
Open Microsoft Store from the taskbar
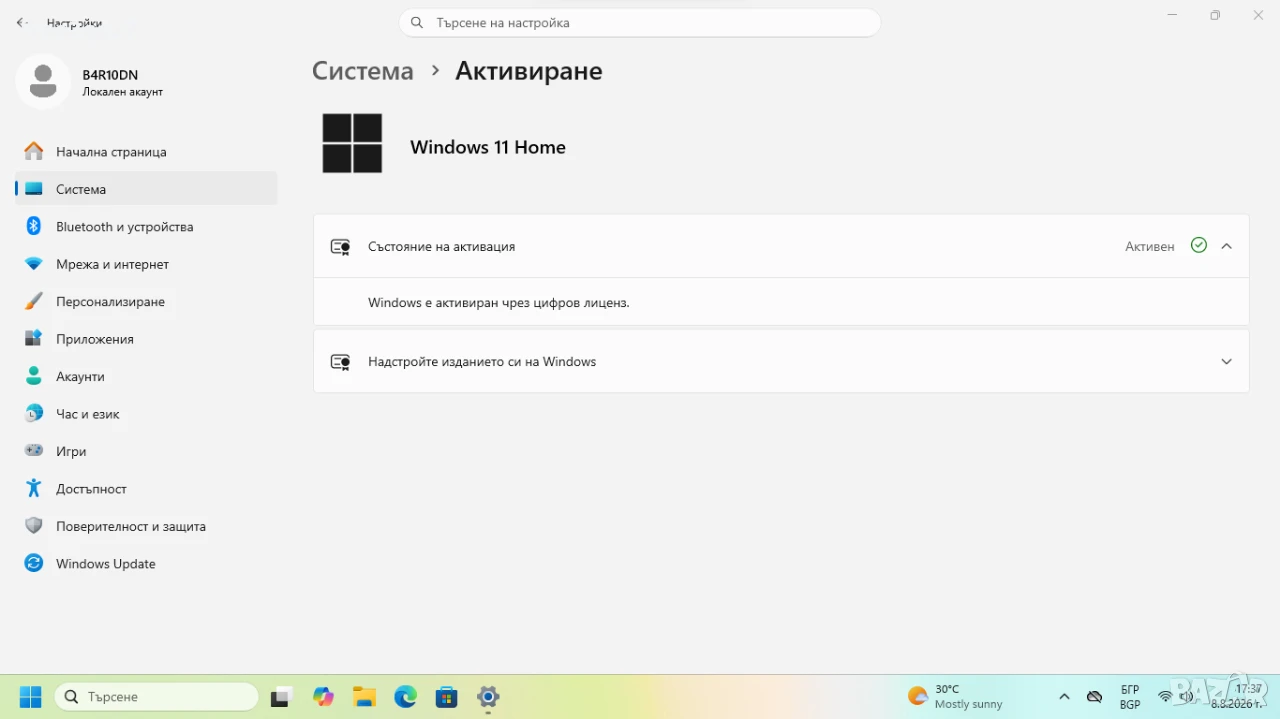point(446,697)
